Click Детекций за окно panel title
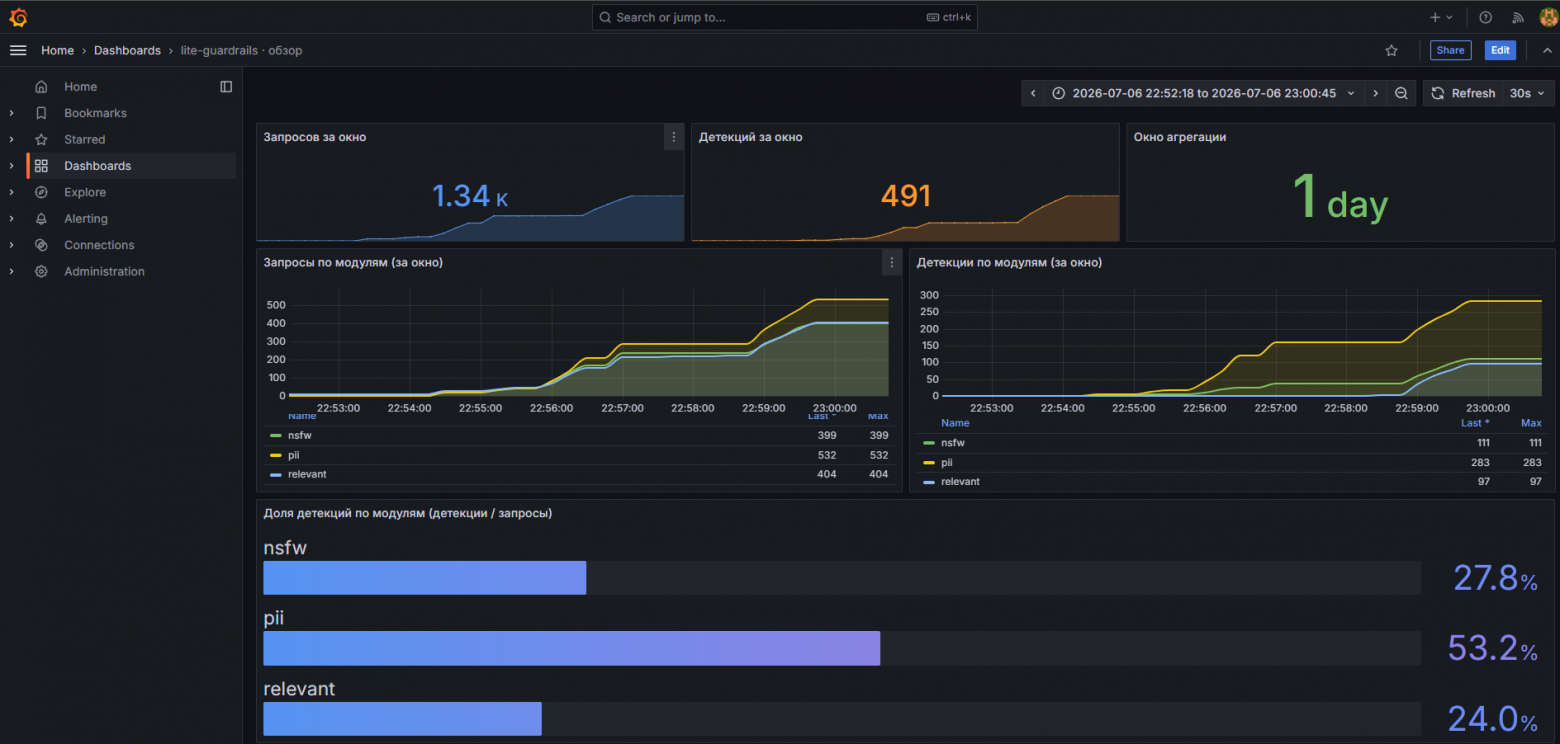 750,137
